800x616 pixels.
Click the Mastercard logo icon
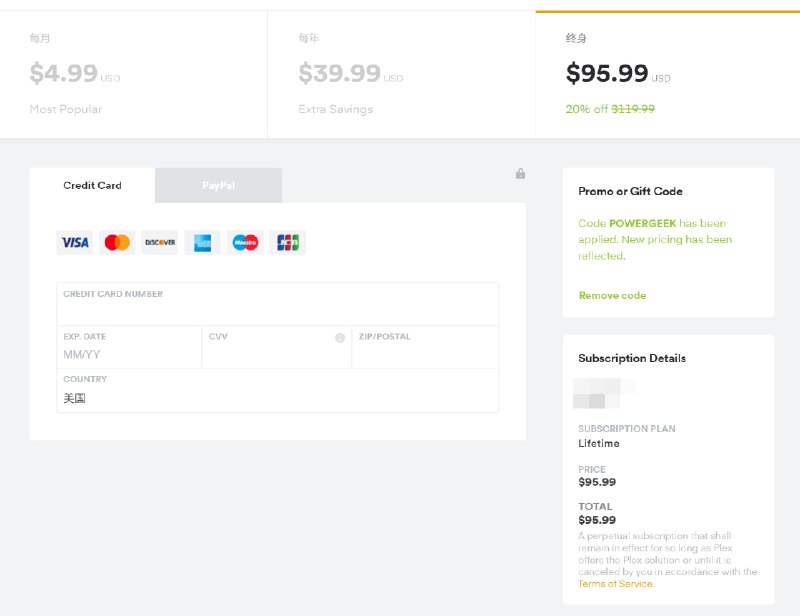[x=117, y=242]
